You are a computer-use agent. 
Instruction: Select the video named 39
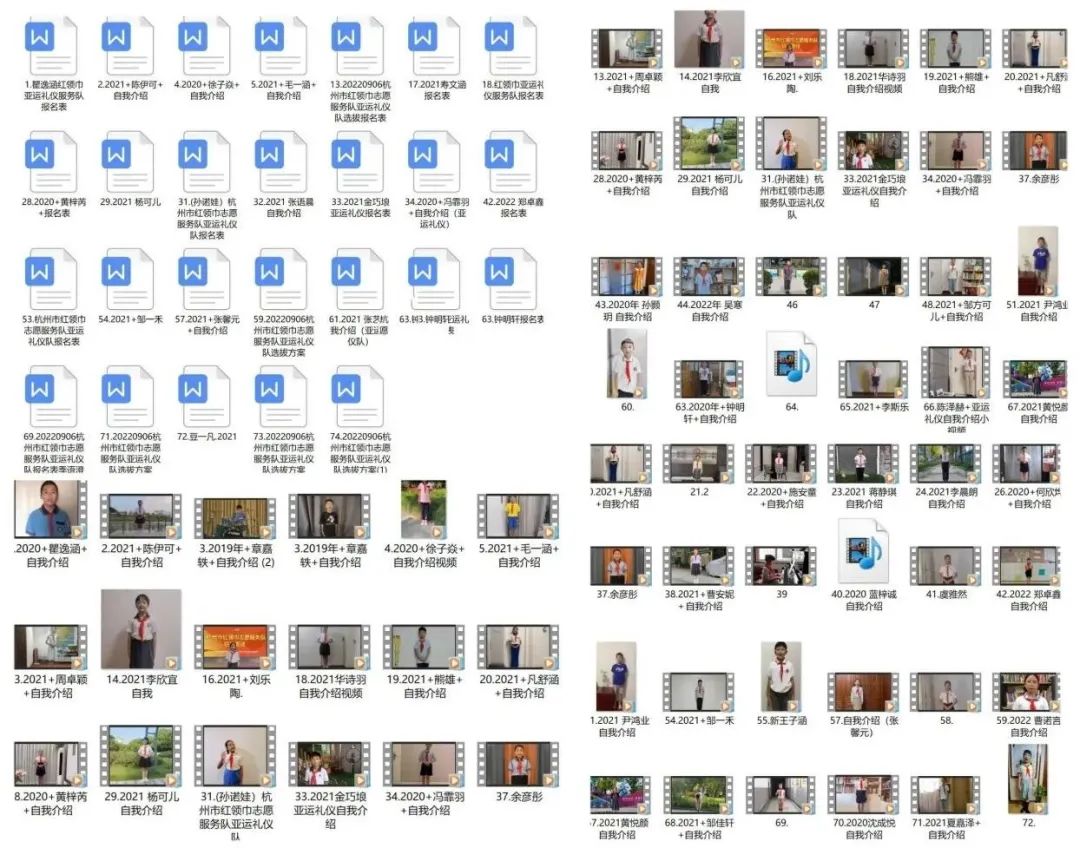point(780,565)
